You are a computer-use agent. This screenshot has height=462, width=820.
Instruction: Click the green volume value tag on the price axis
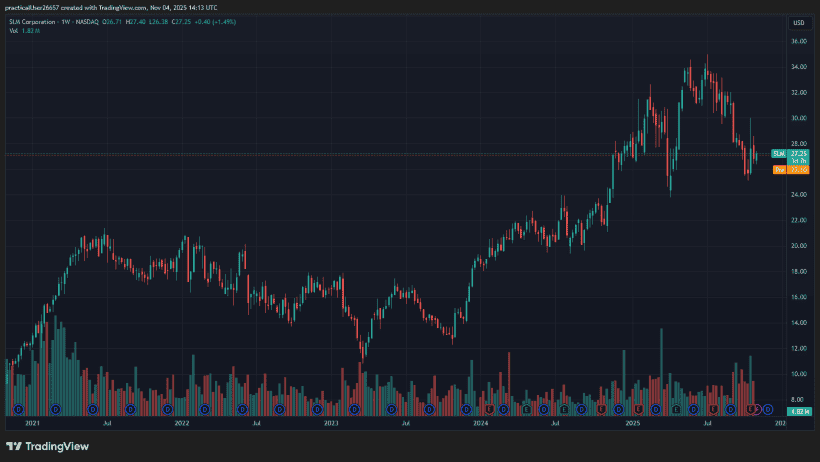(x=798, y=411)
